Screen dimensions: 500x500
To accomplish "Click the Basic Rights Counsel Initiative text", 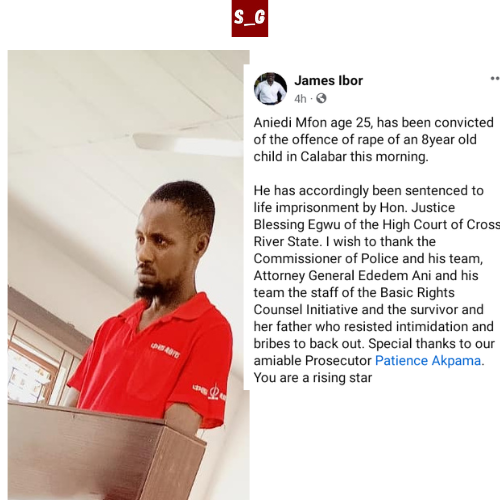I will 354,301.
